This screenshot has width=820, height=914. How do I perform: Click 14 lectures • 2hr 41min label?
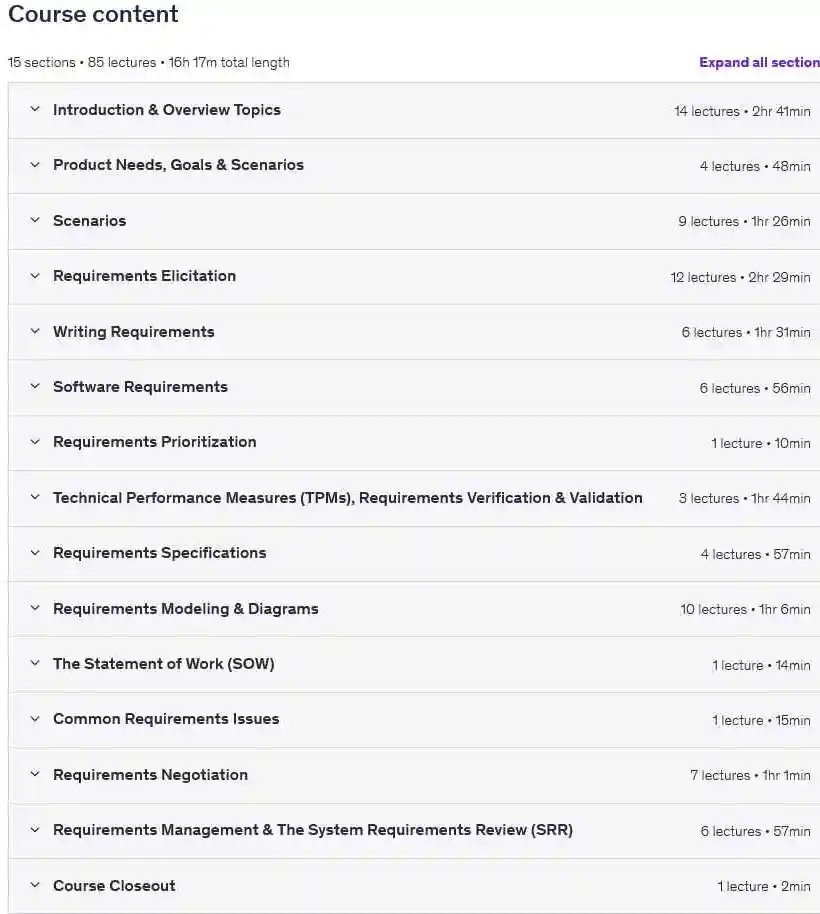(742, 111)
